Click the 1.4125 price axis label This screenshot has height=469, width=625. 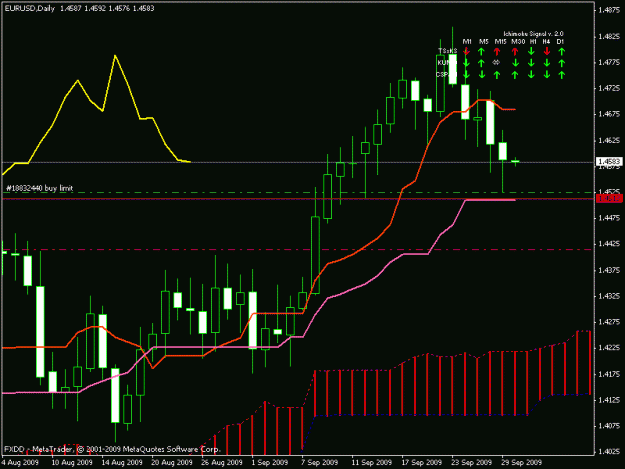pyautogui.click(x=609, y=400)
